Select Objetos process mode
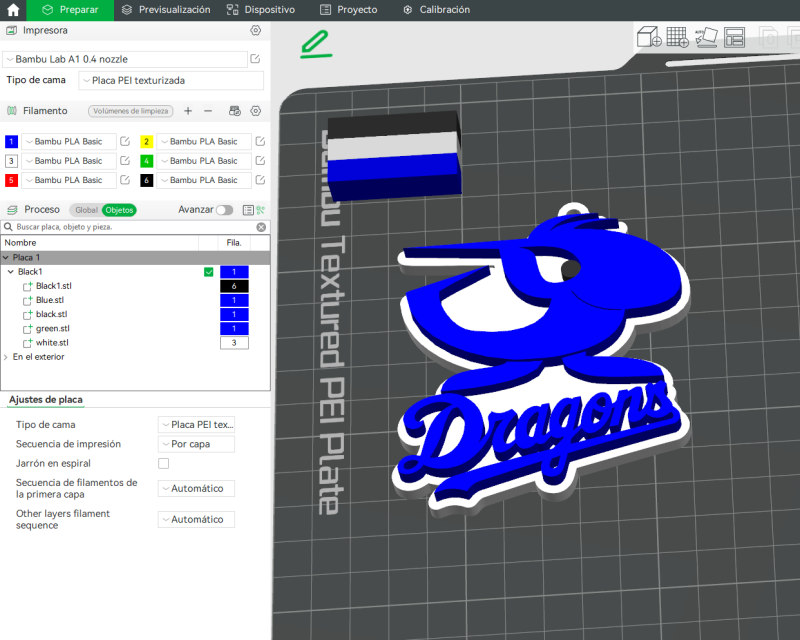 (x=119, y=210)
